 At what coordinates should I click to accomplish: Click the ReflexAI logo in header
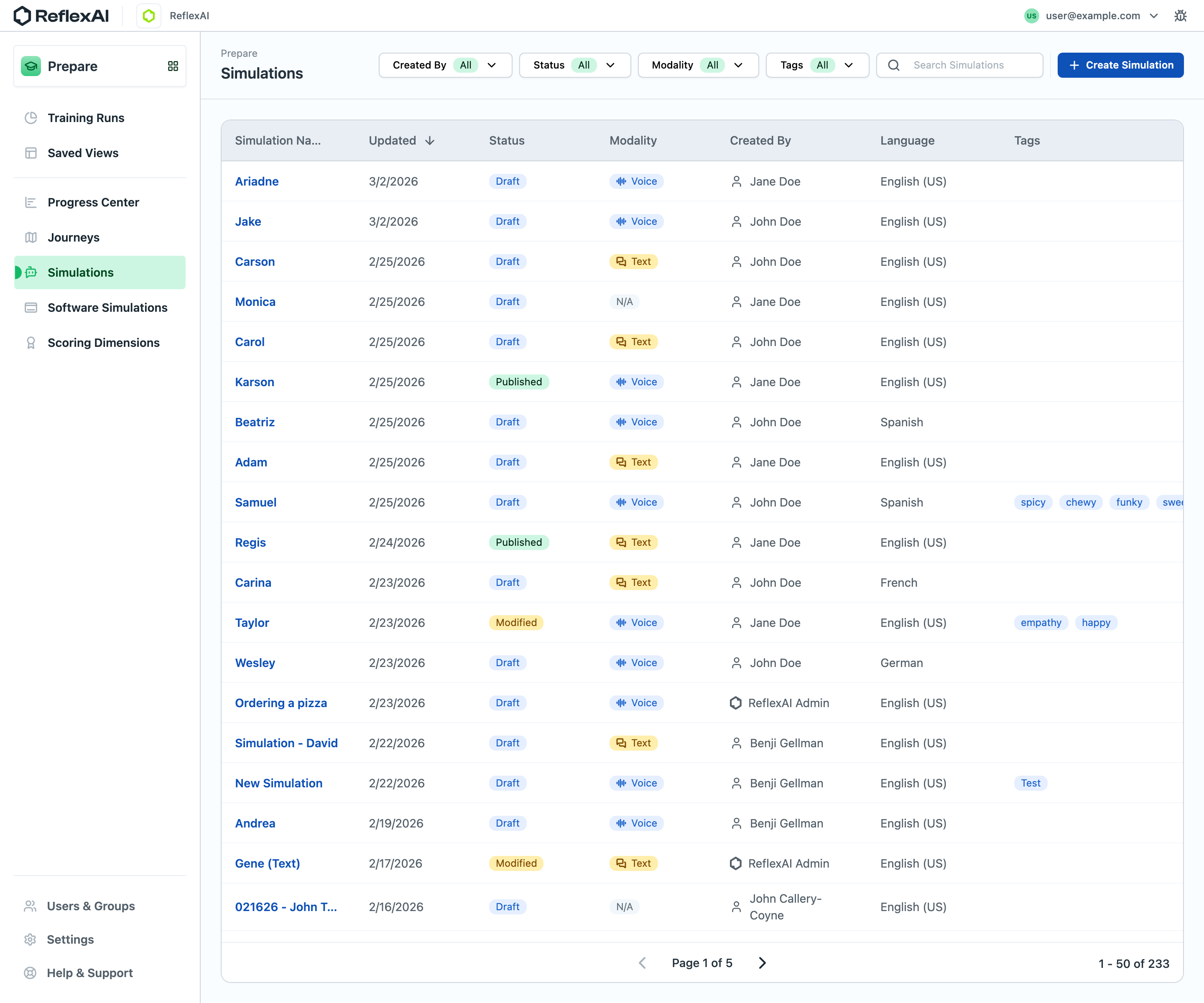[61, 15]
